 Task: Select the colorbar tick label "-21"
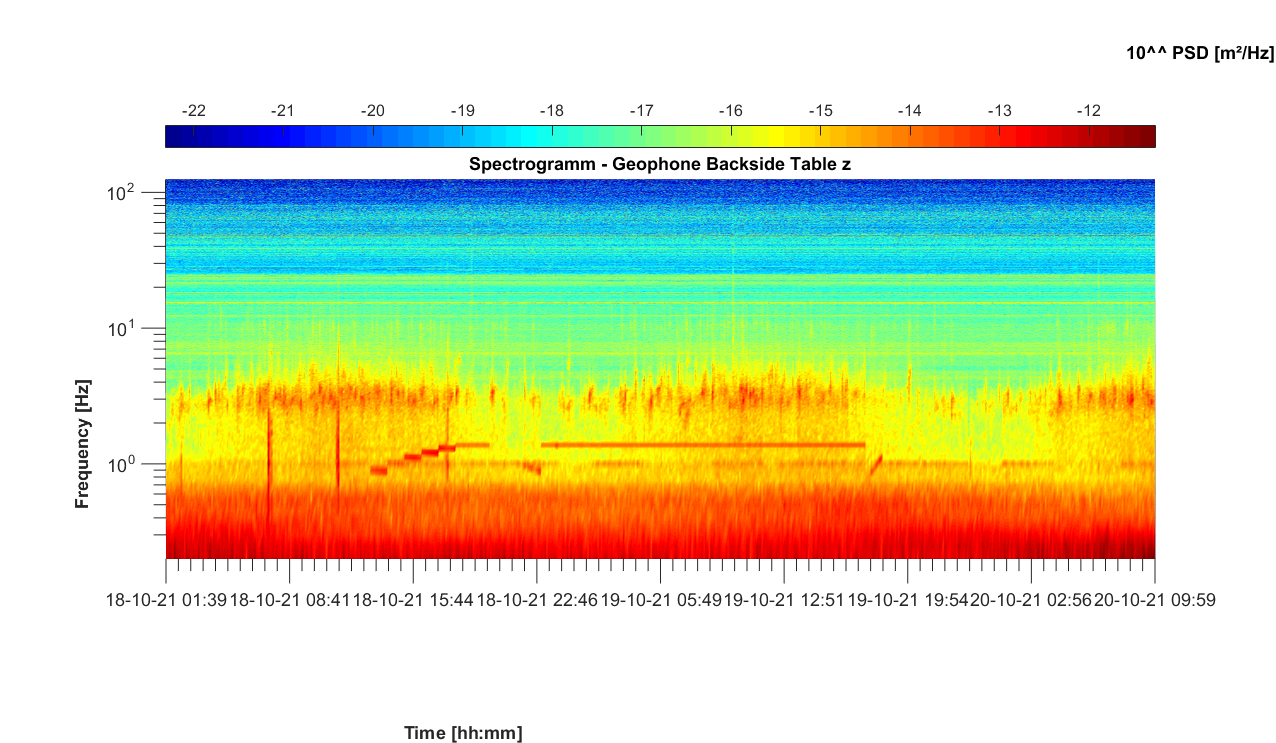pyautogui.click(x=283, y=110)
